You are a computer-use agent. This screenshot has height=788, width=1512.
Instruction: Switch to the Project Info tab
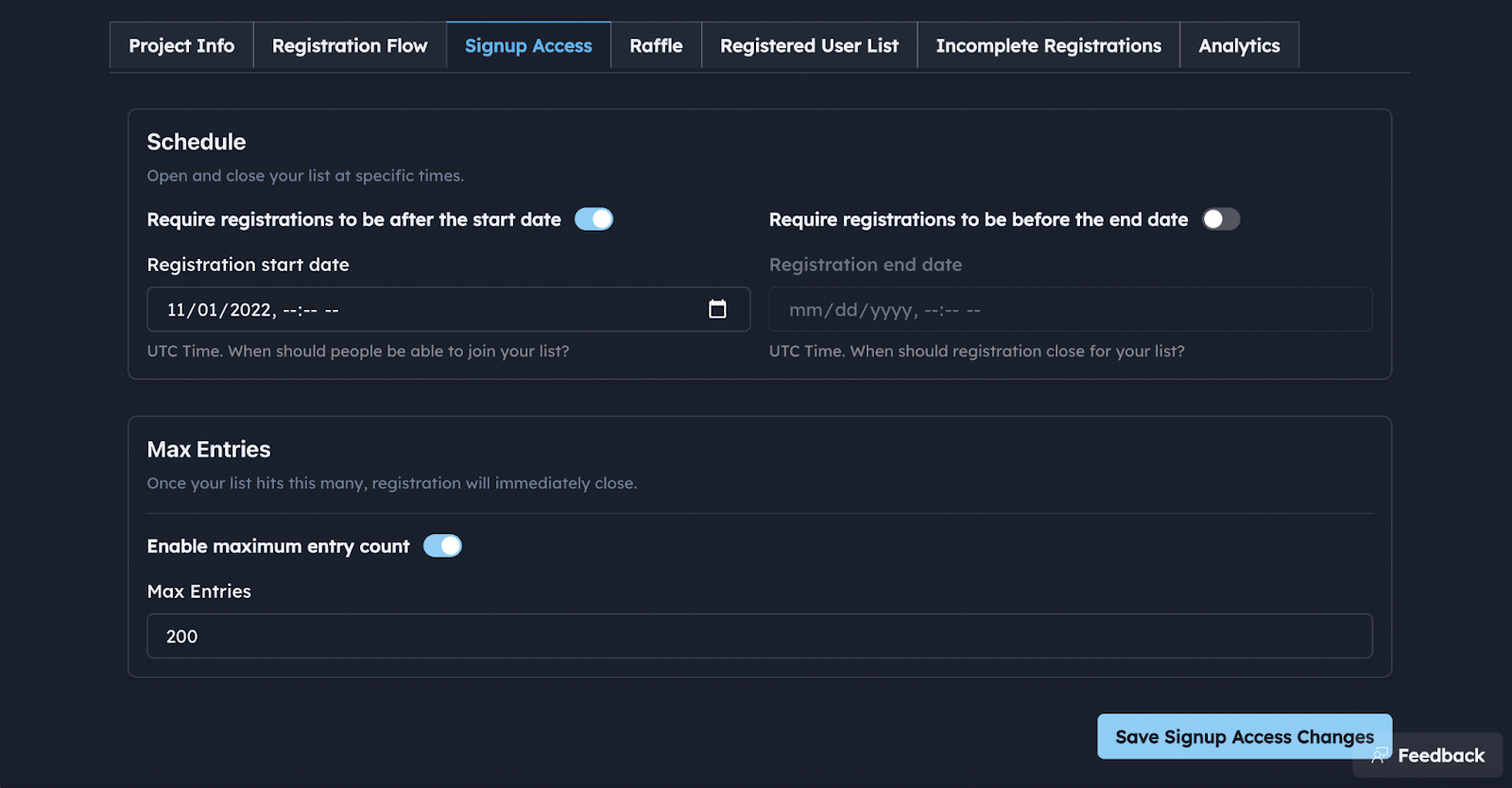pyautogui.click(x=181, y=45)
